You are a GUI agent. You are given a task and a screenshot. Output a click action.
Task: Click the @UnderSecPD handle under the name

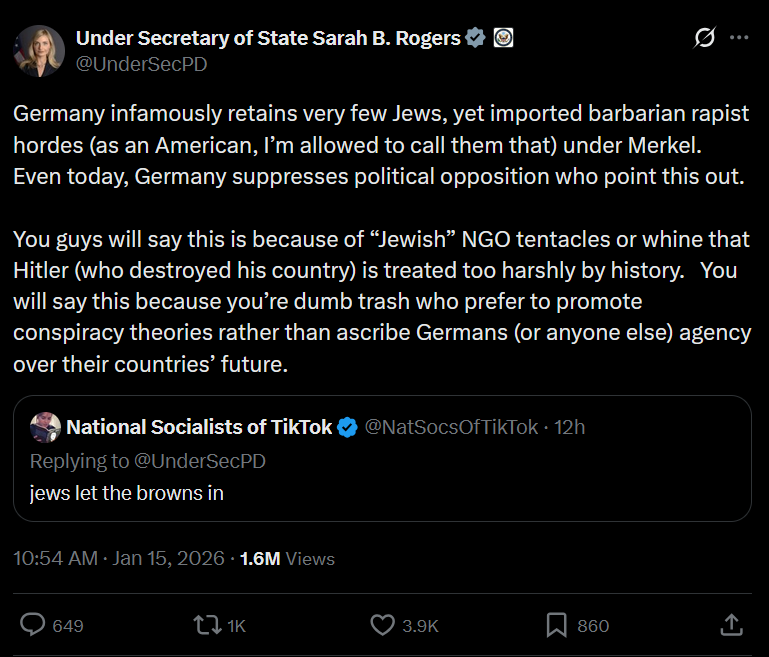click(x=142, y=63)
